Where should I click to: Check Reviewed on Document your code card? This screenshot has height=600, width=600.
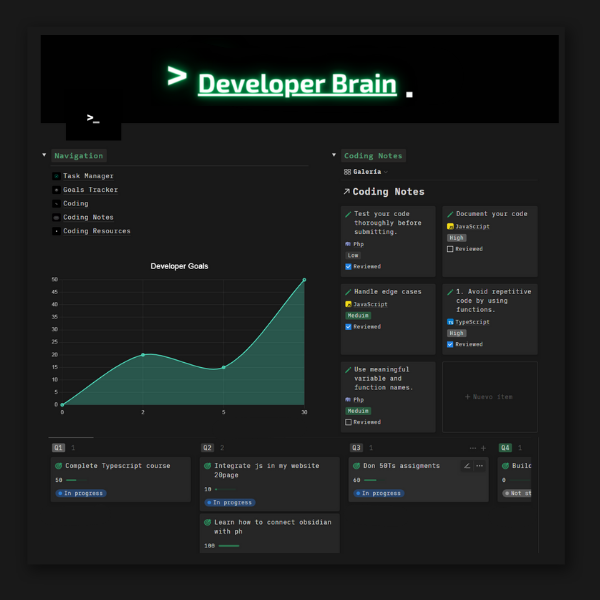click(450, 249)
